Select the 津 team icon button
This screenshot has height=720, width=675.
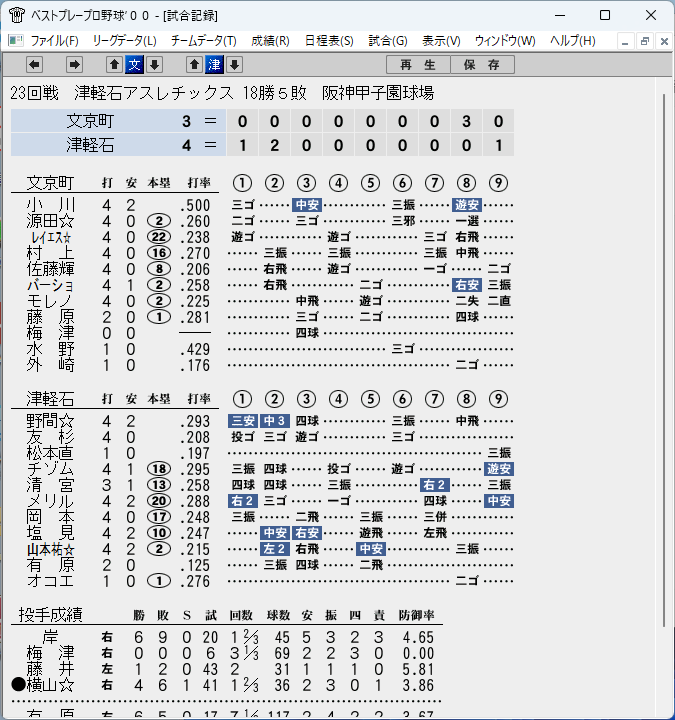click(x=214, y=65)
